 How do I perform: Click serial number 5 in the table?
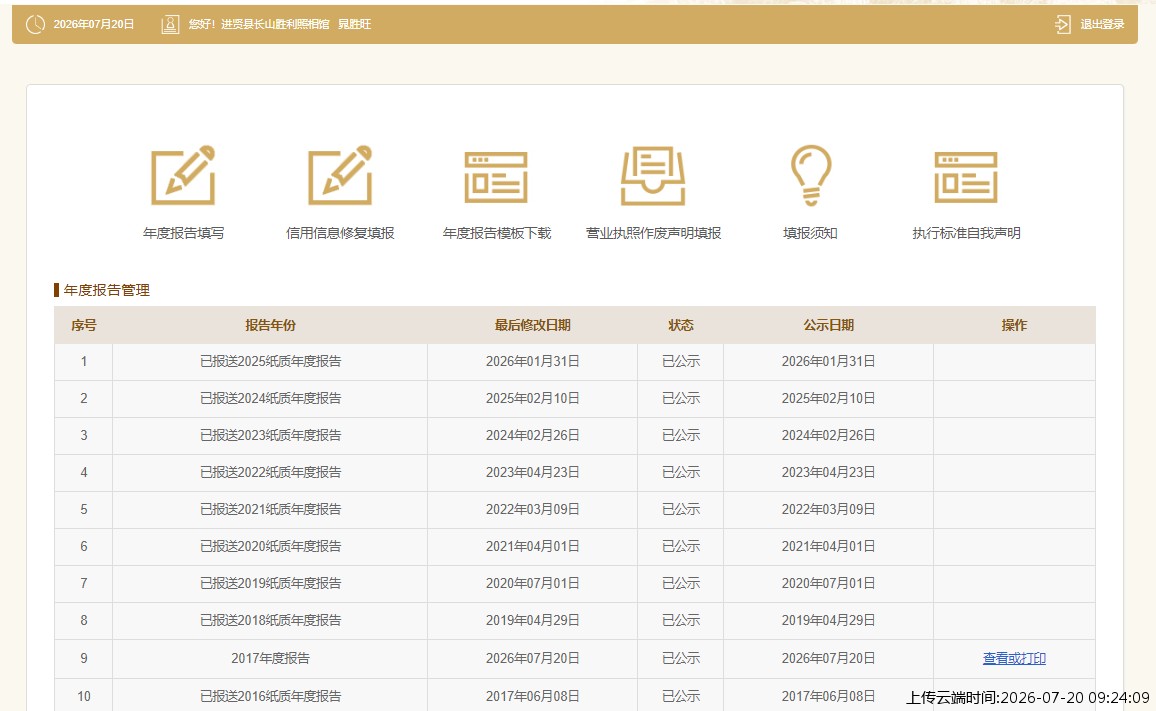point(83,509)
